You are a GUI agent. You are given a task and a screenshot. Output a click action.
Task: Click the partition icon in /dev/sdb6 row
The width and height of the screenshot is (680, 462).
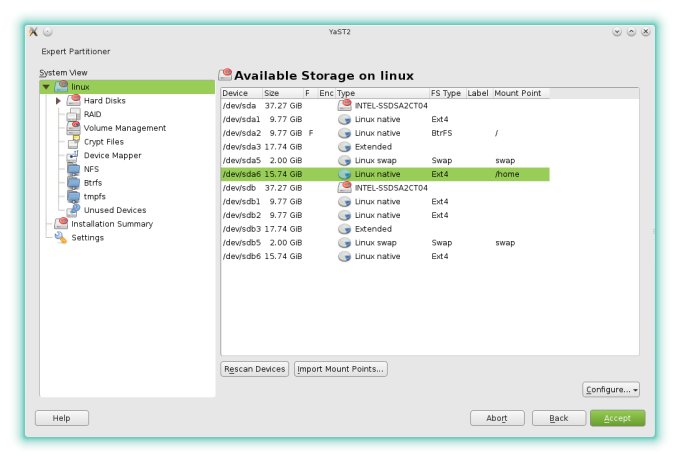pyautogui.click(x=344, y=256)
